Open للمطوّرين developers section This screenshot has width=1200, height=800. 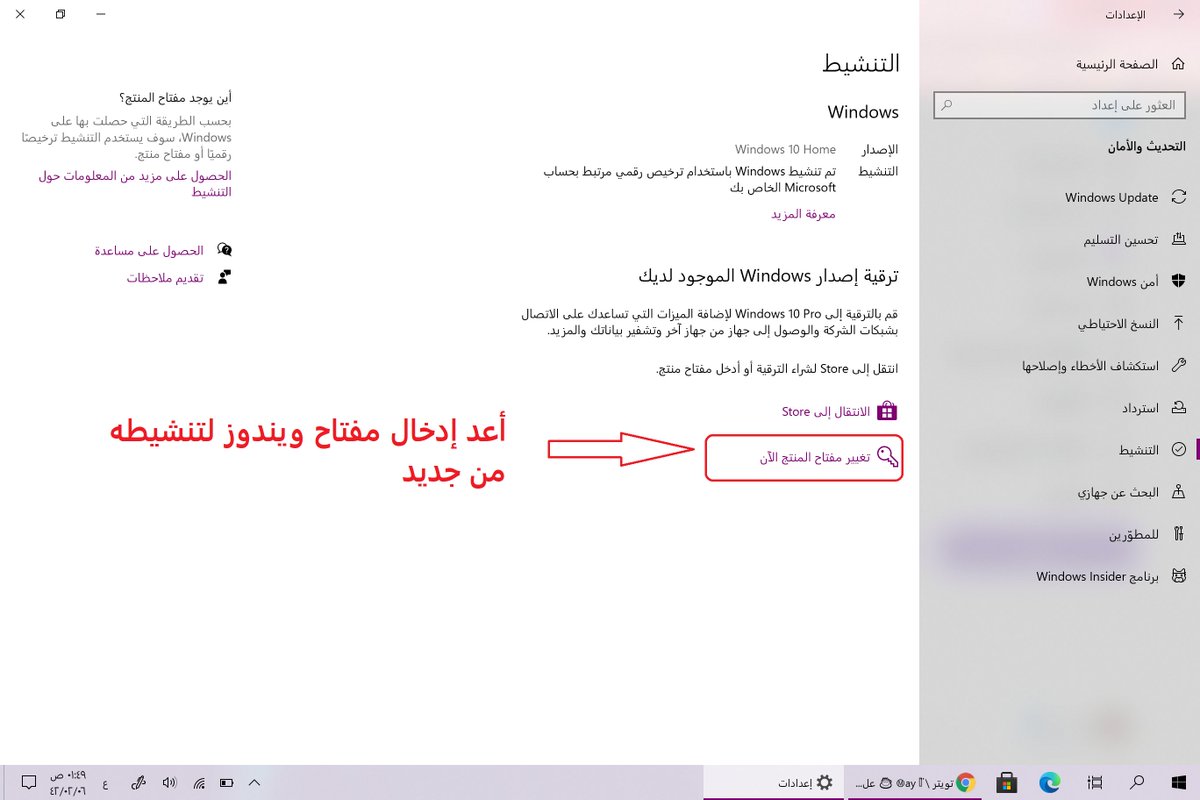coord(1147,535)
